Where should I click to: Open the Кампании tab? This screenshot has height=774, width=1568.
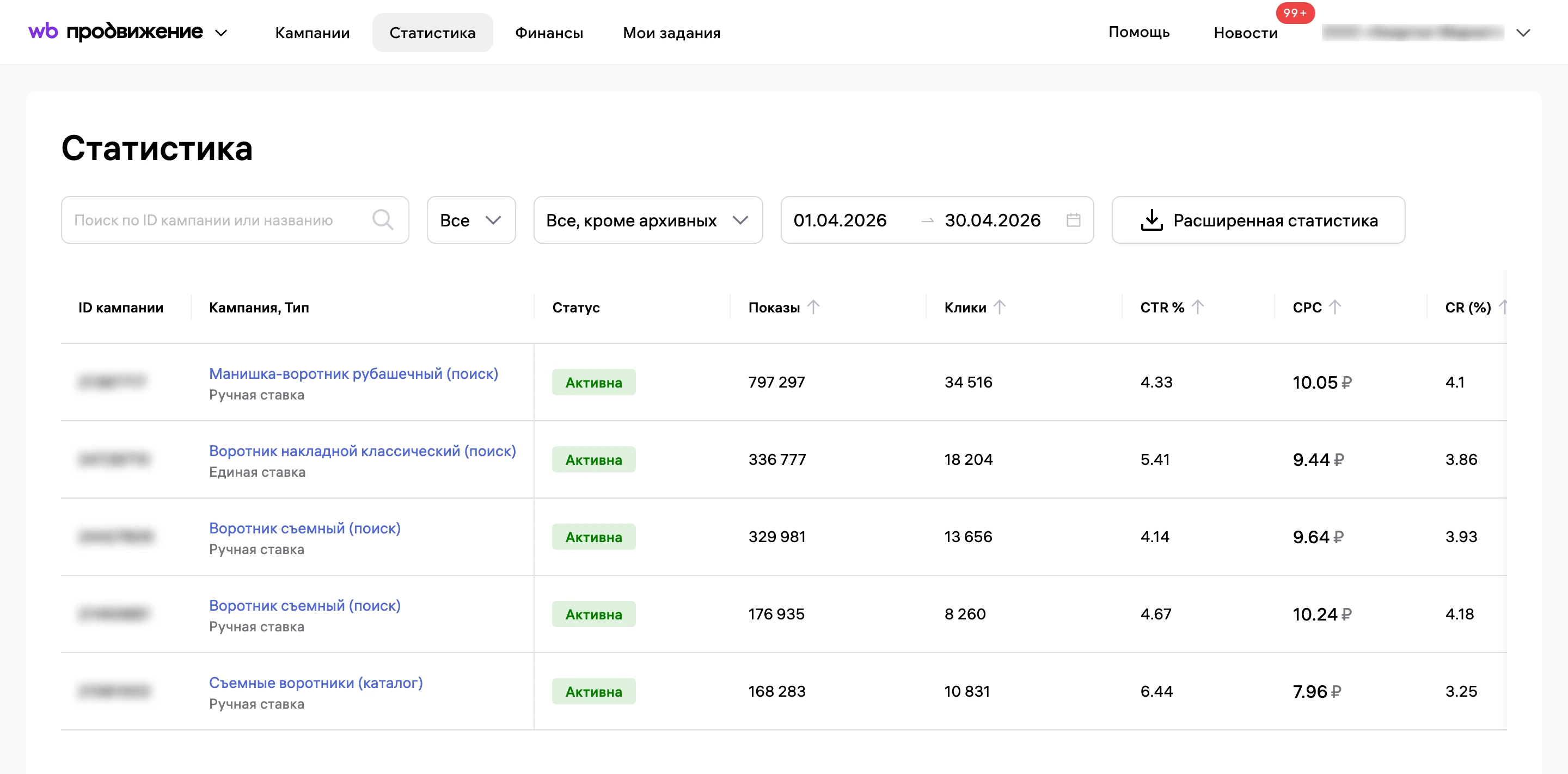[313, 33]
